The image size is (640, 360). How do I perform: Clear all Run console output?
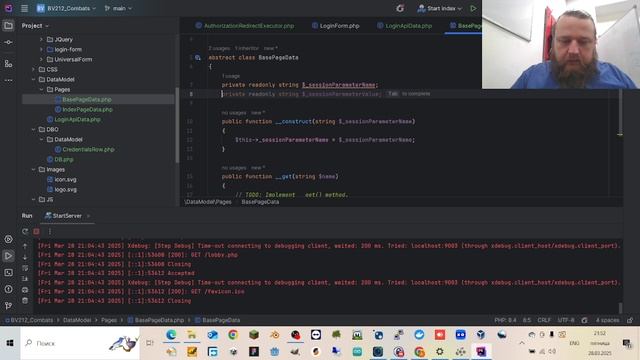click(x=25, y=301)
